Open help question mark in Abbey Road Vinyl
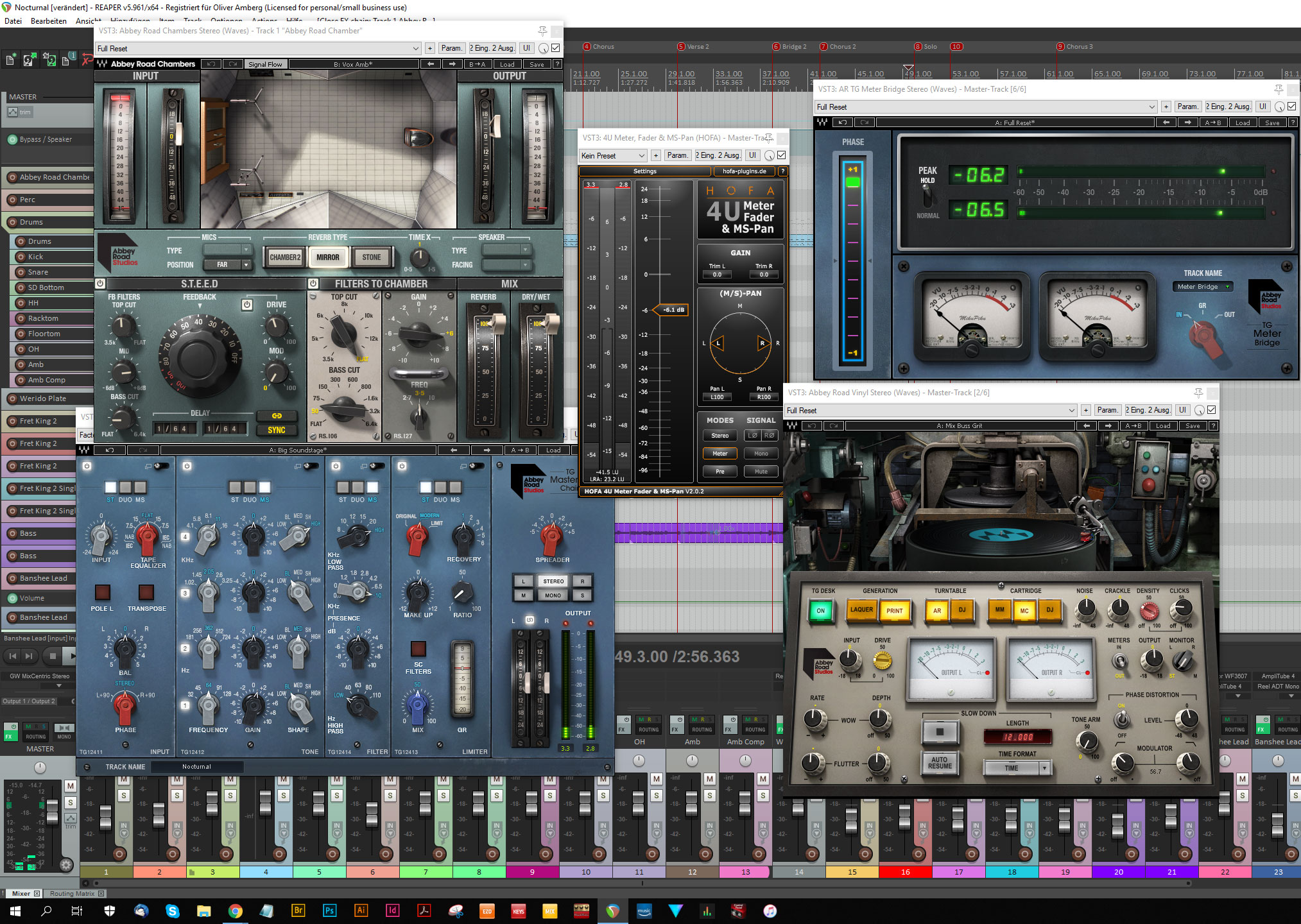1301x924 pixels. [x=1213, y=426]
